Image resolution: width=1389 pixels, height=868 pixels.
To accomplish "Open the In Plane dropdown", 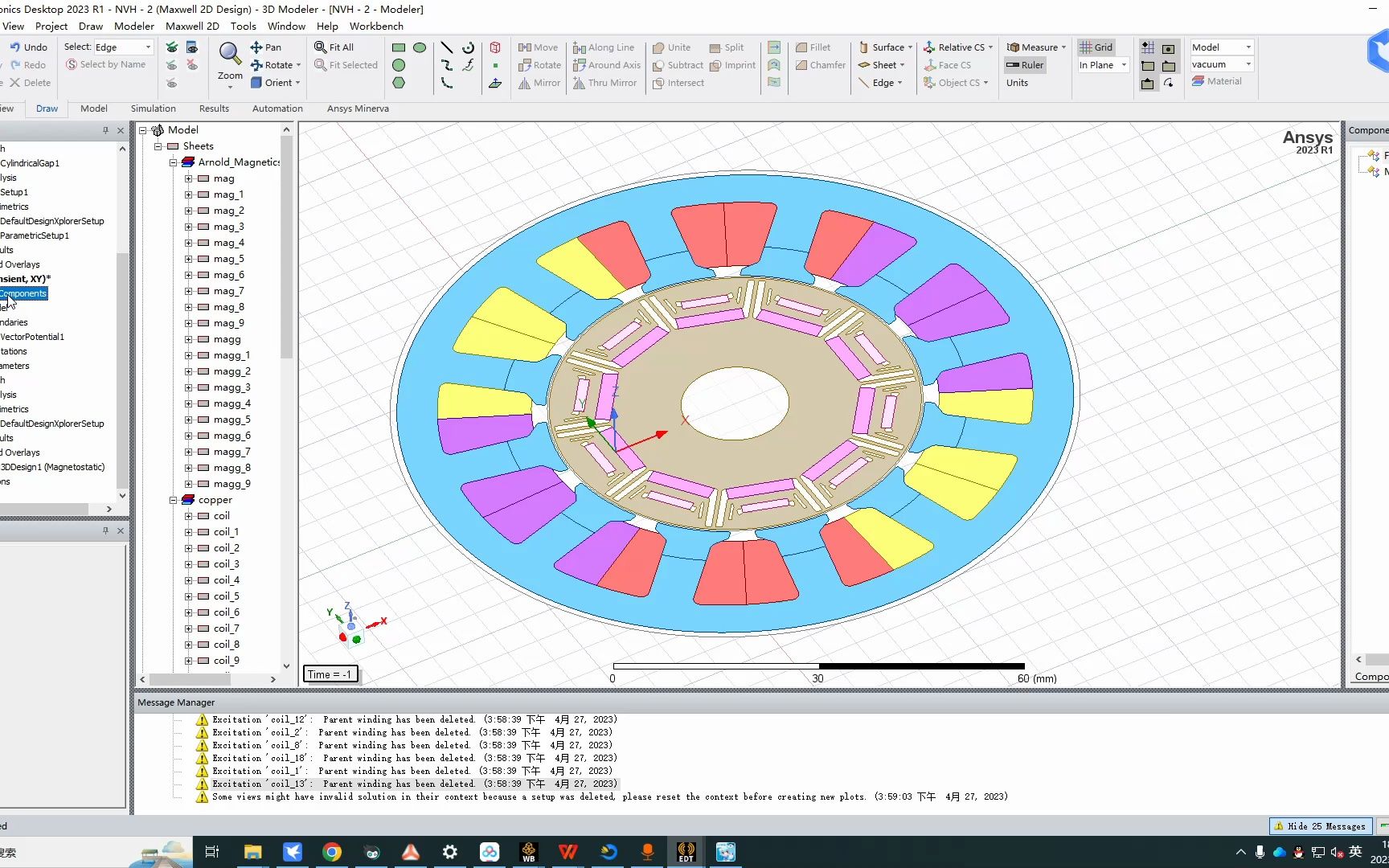I will pyautogui.click(x=1124, y=65).
